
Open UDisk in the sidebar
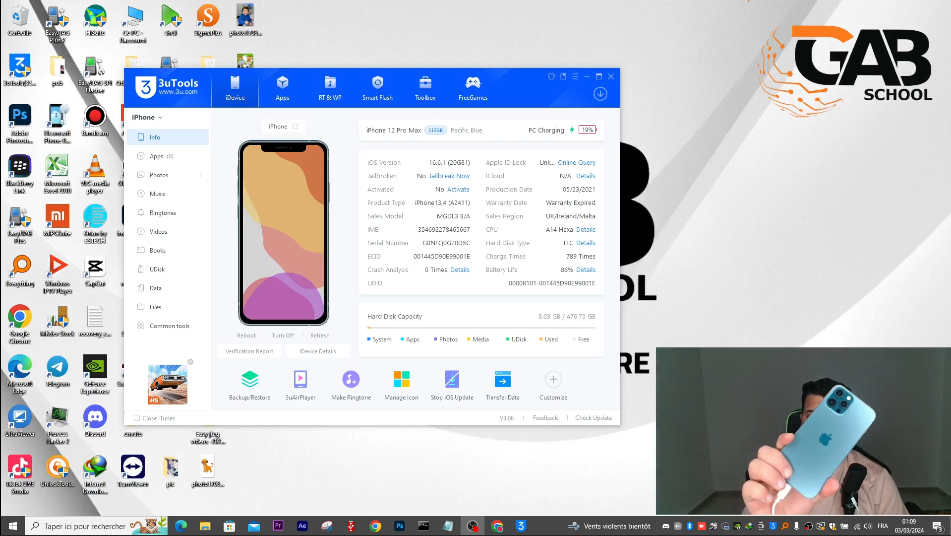tap(168, 269)
